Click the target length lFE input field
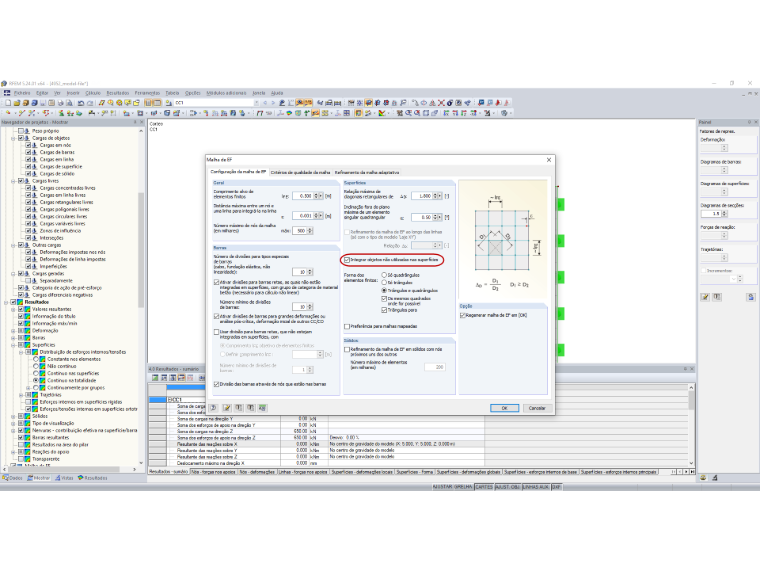Image resolution: width=760 pixels, height=570 pixels. [302, 196]
